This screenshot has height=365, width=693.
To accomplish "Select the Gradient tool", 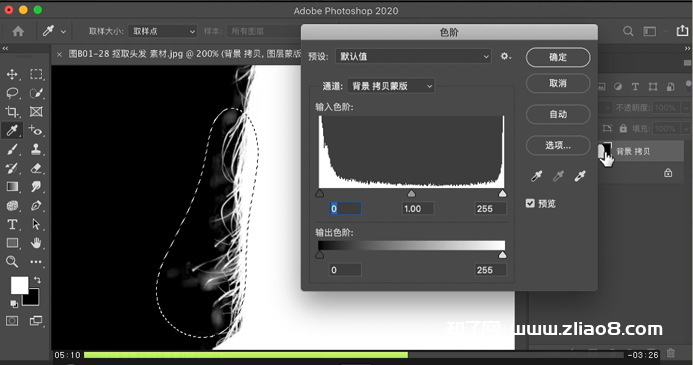I will [12, 186].
